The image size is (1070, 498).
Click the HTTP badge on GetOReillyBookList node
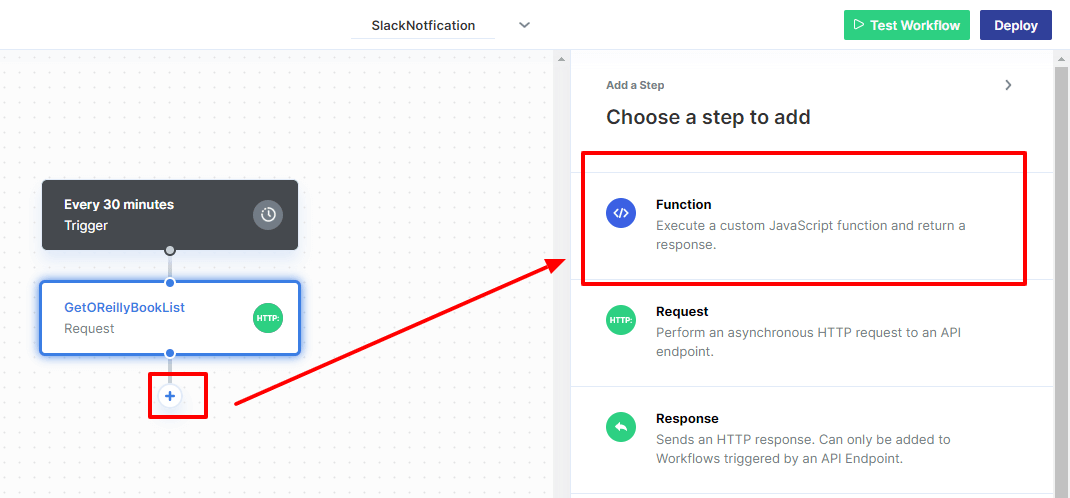coord(268,318)
